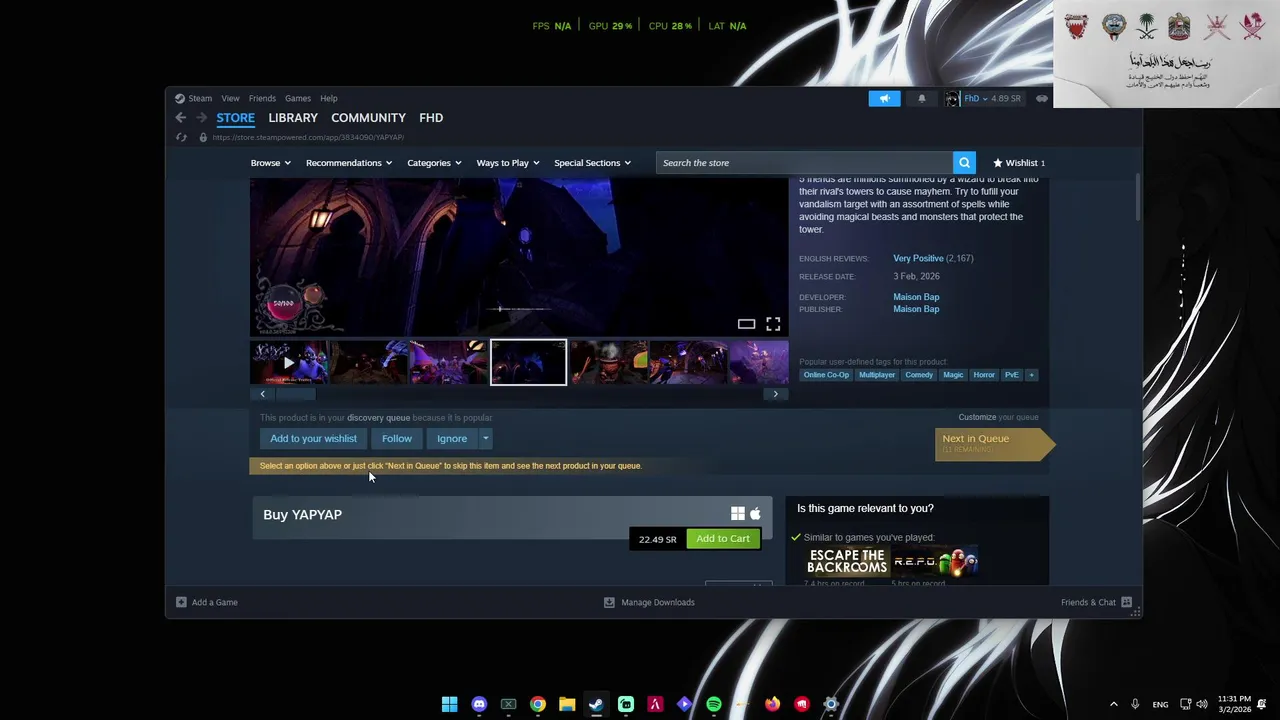Click the Ignore button
Image resolution: width=1280 pixels, height=720 pixels.
point(452,438)
